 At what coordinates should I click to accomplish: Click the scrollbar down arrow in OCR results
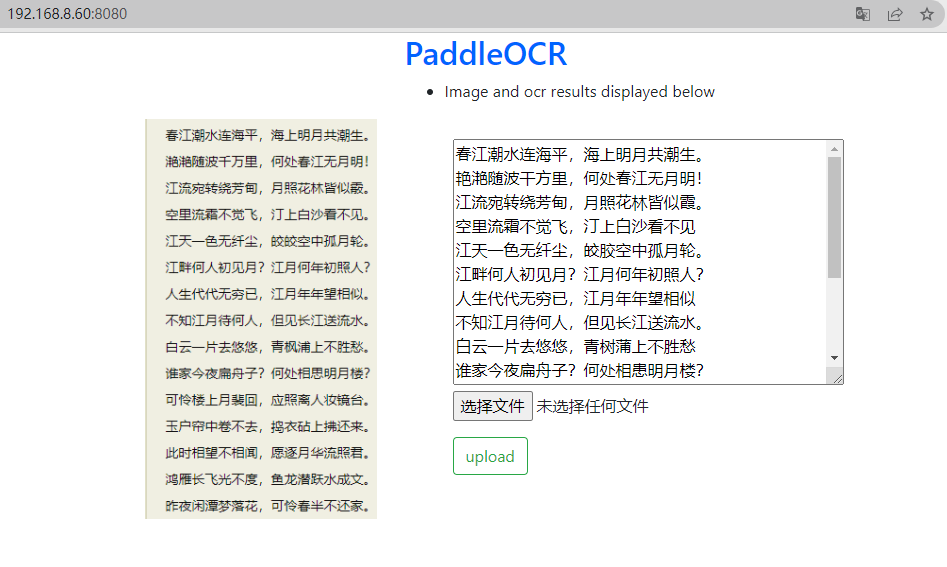pos(834,358)
